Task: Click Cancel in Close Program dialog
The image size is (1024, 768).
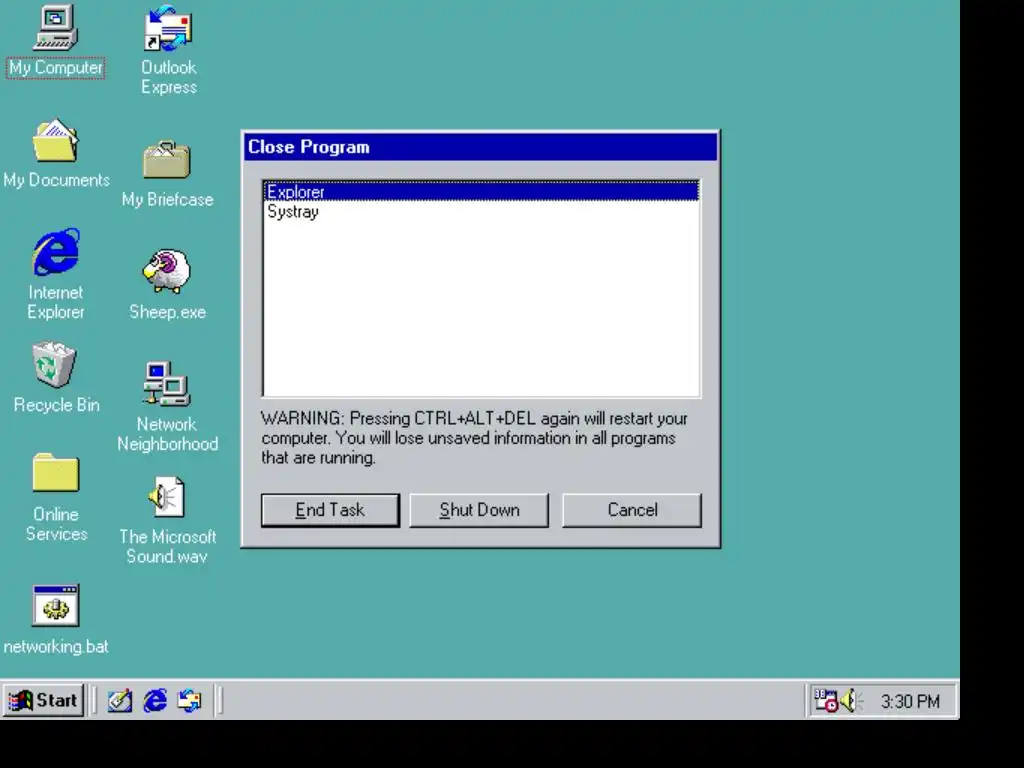Action: (x=632, y=510)
